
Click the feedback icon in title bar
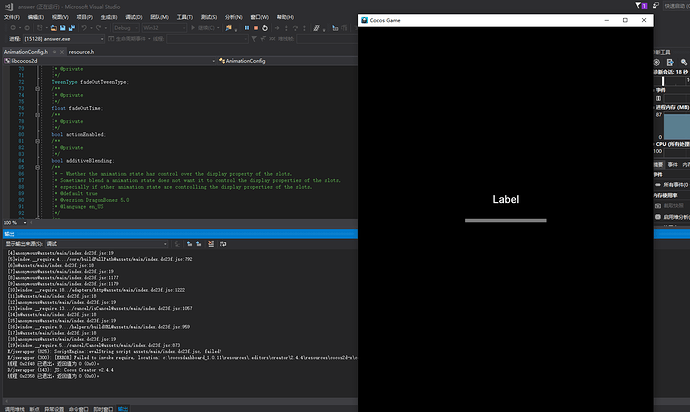pos(656,5)
